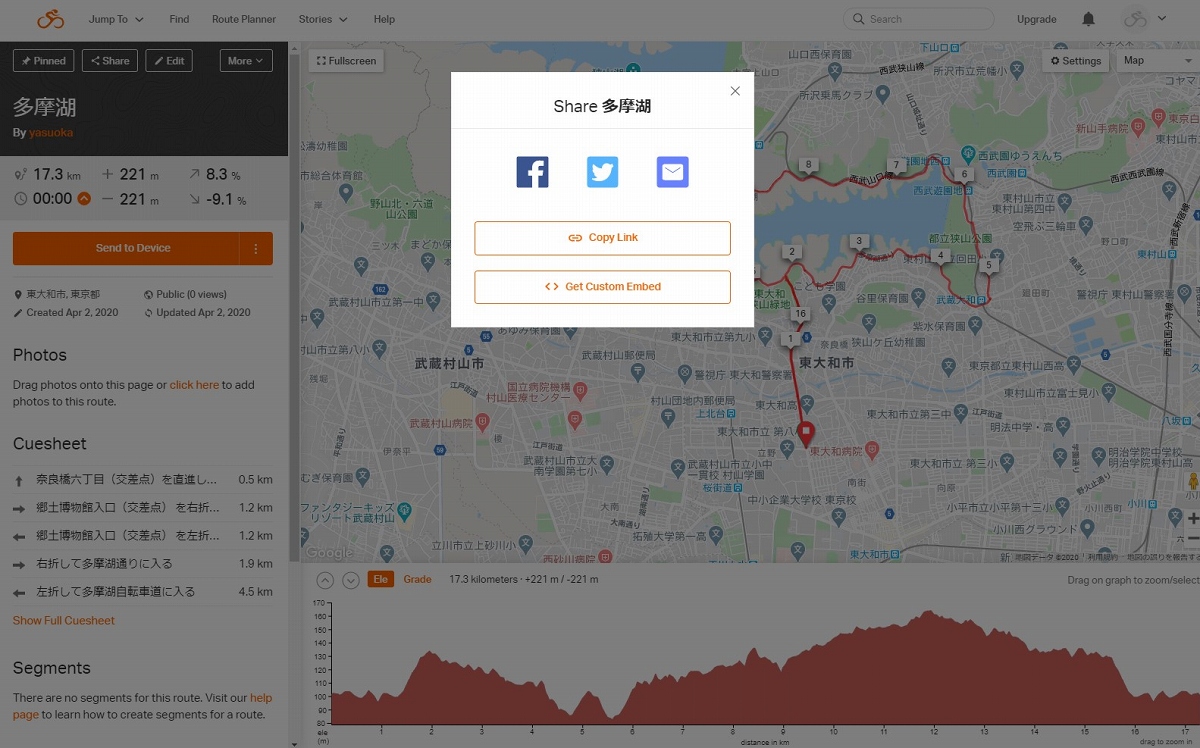Expand elevation panel with down arrow
1200x748 pixels.
pos(350,580)
